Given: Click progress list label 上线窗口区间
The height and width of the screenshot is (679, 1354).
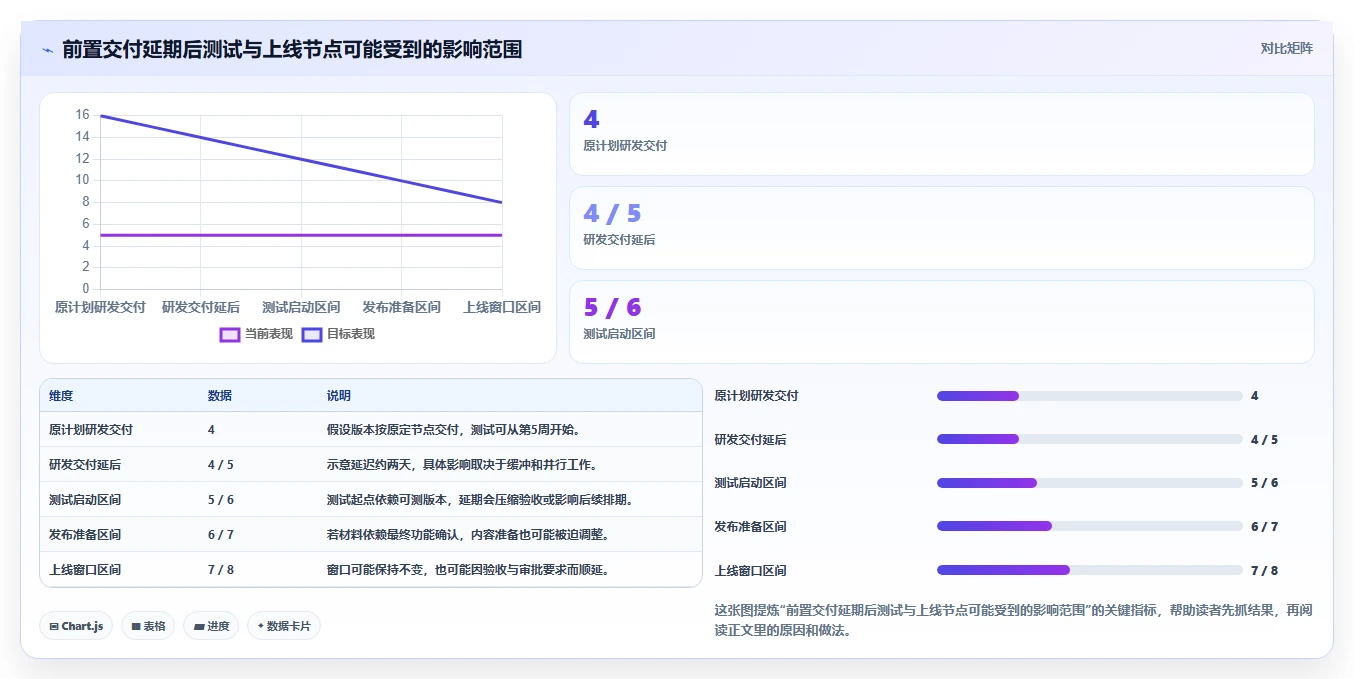Looking at the screenshot, I should pos(750,571).
